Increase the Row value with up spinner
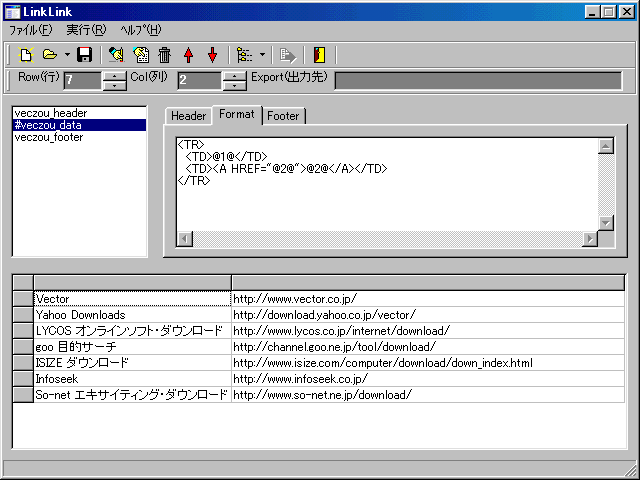 click(x=114, y=76)
